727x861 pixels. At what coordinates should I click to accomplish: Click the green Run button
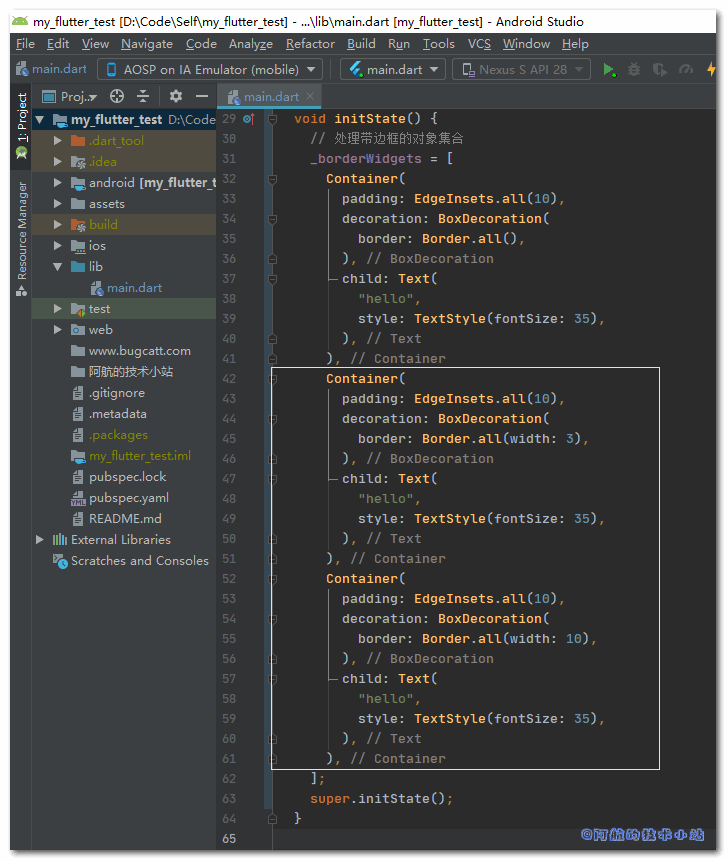[x=610, y=70]
